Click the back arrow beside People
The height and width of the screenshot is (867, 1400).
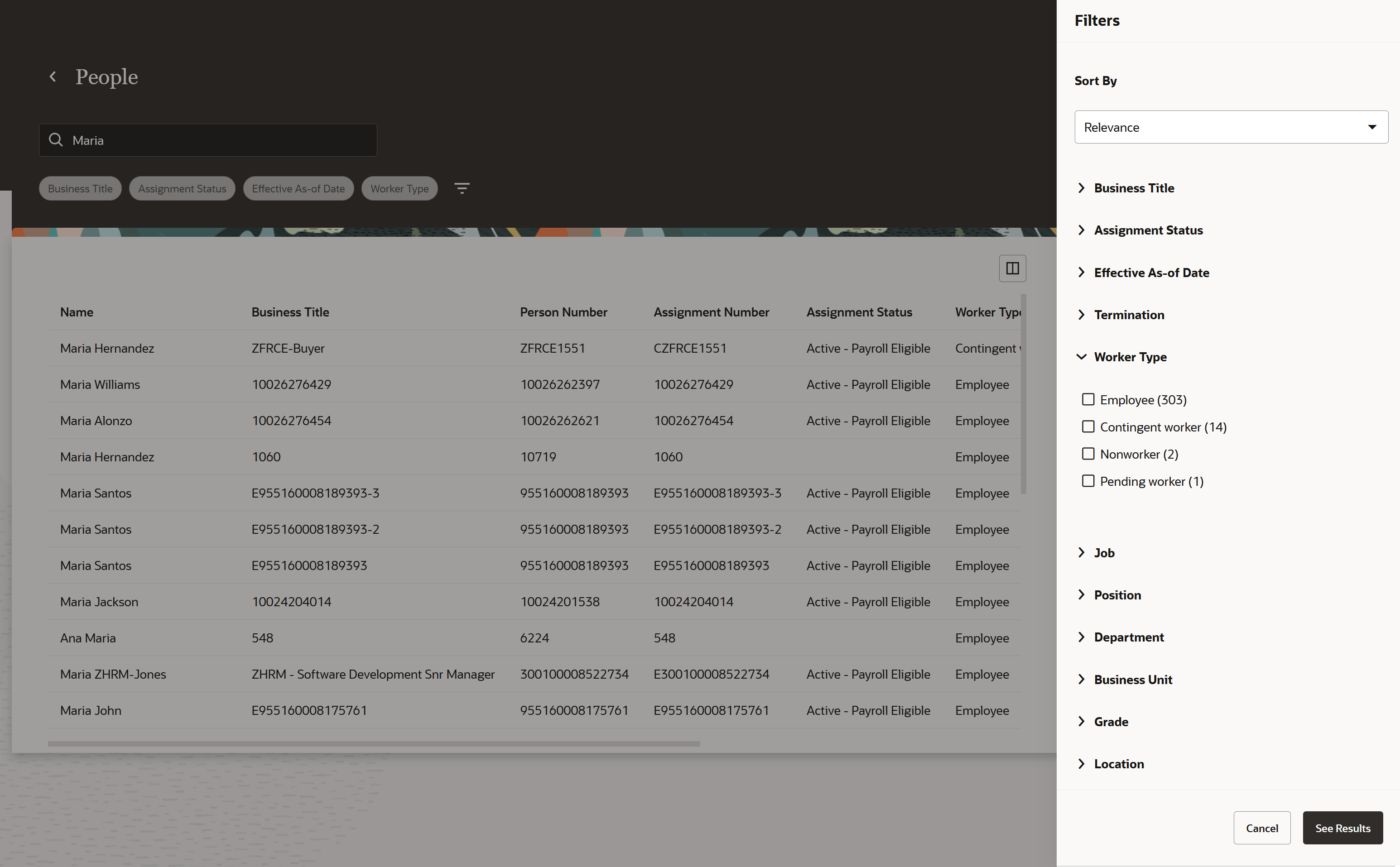(x=53, y=76)
